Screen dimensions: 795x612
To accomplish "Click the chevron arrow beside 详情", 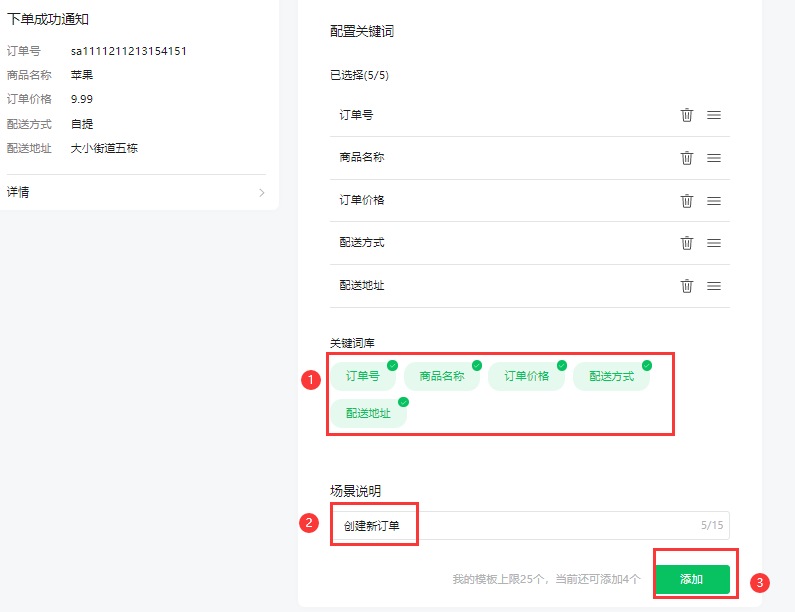I will click(x=261, y=192).
